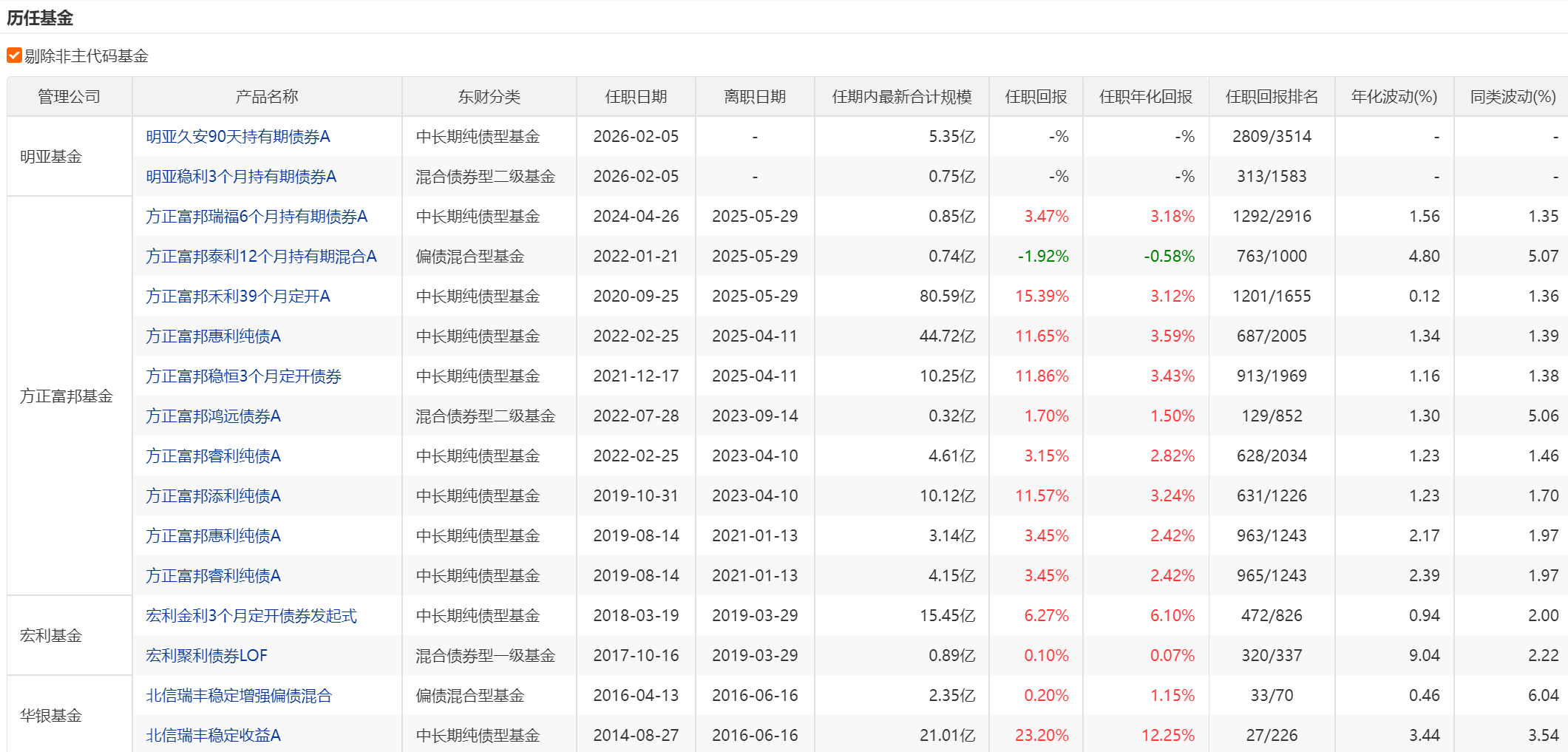
Task: Open fund 明亚久安90天持有期债券A
Action: point(237,137)
